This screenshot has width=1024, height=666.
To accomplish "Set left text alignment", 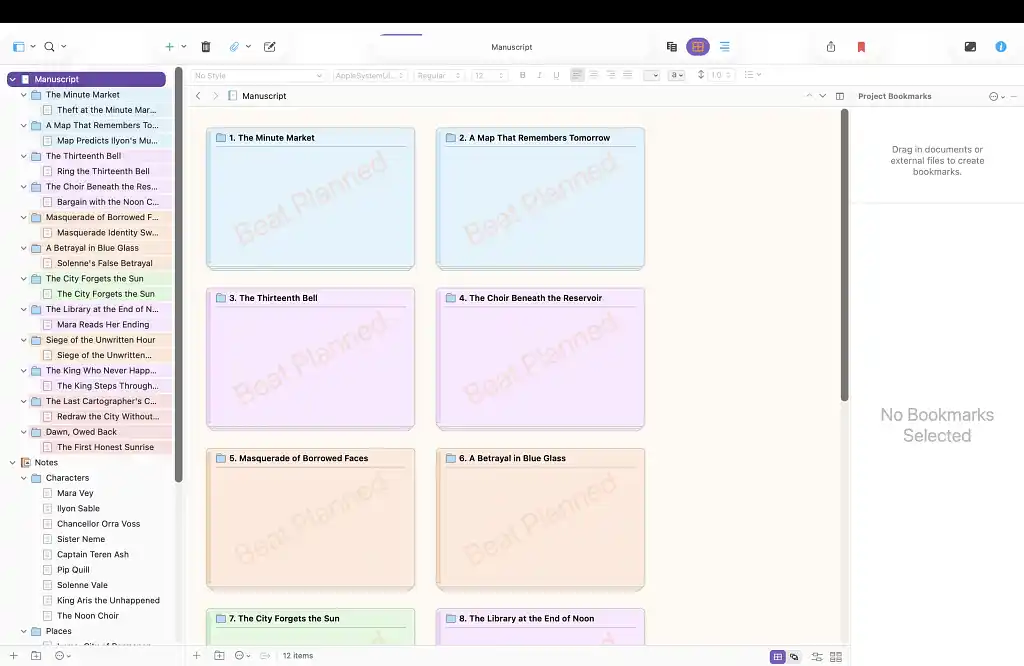I will (x=577, y=75).
